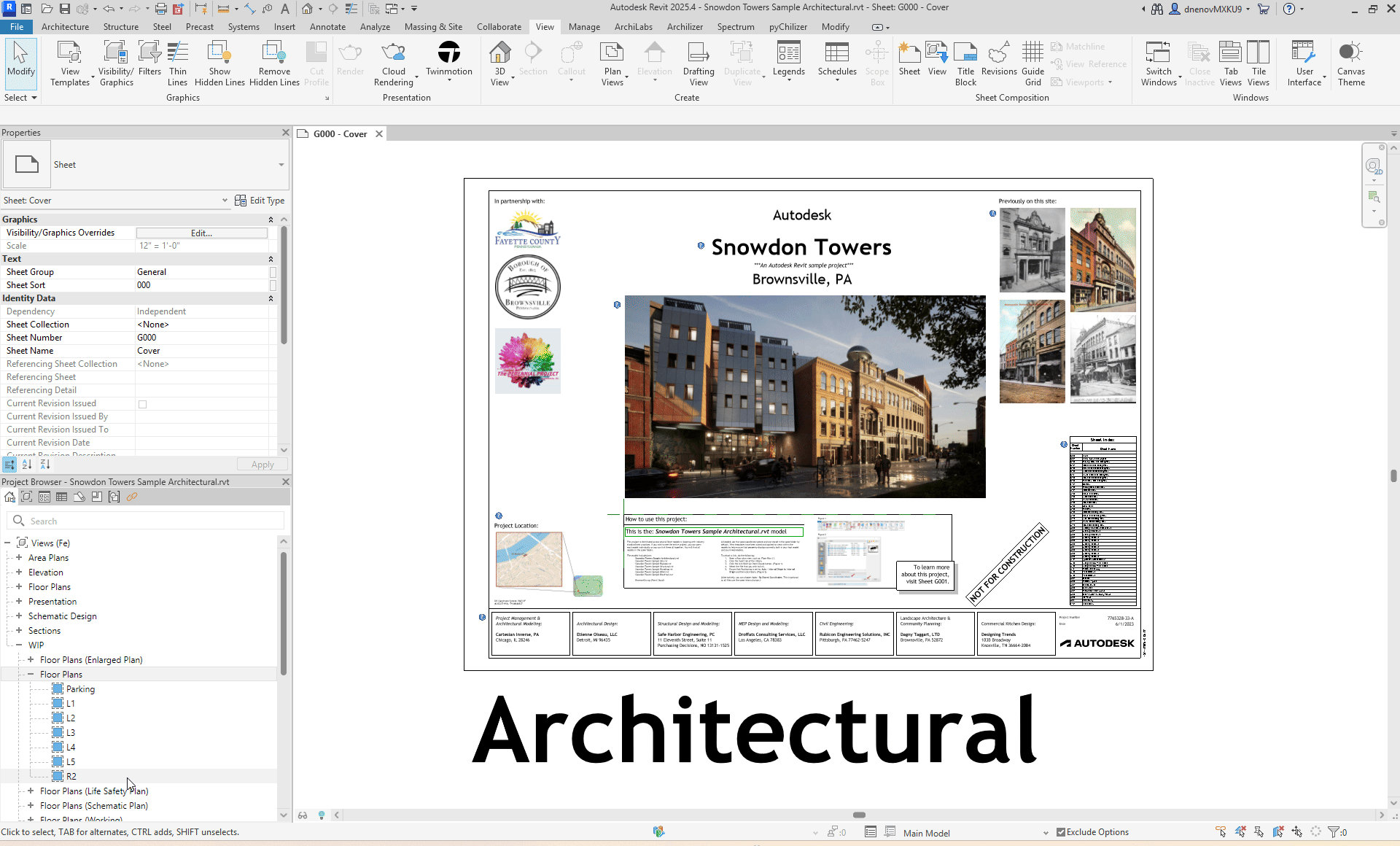Open Visibility/Graphics settings
Screen dimensions: 1400x846
tap(116, 63)
